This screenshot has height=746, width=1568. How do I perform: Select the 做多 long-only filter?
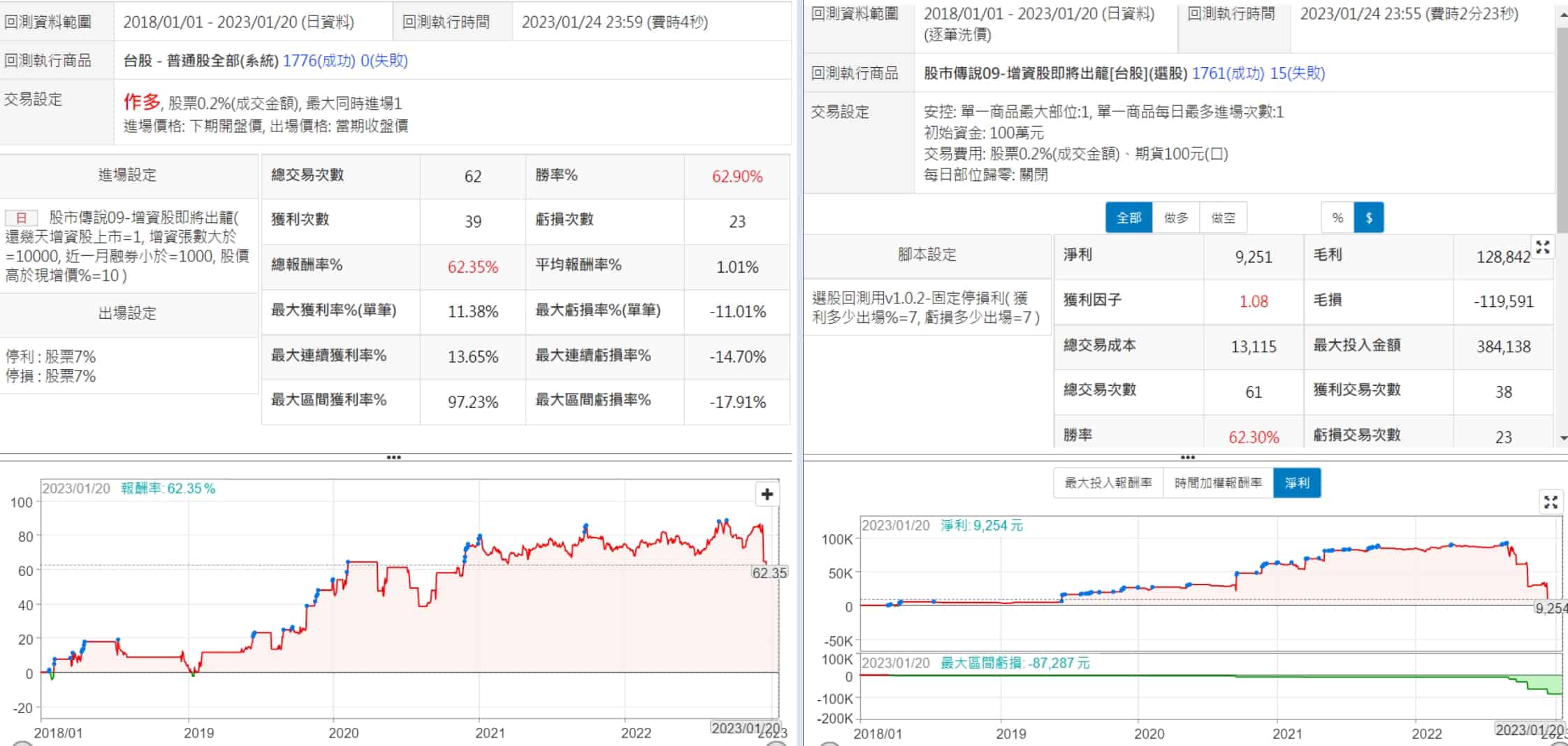tap(1176, 218)
